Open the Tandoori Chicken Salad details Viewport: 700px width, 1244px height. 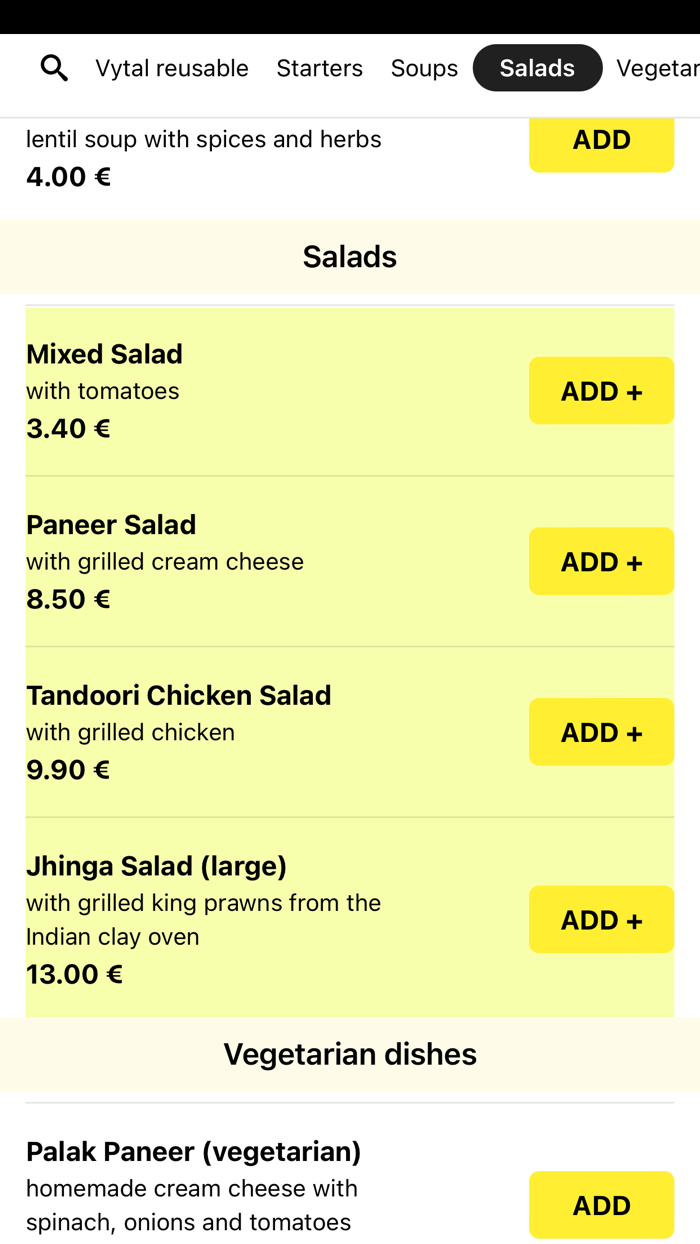tap(179, 694)
